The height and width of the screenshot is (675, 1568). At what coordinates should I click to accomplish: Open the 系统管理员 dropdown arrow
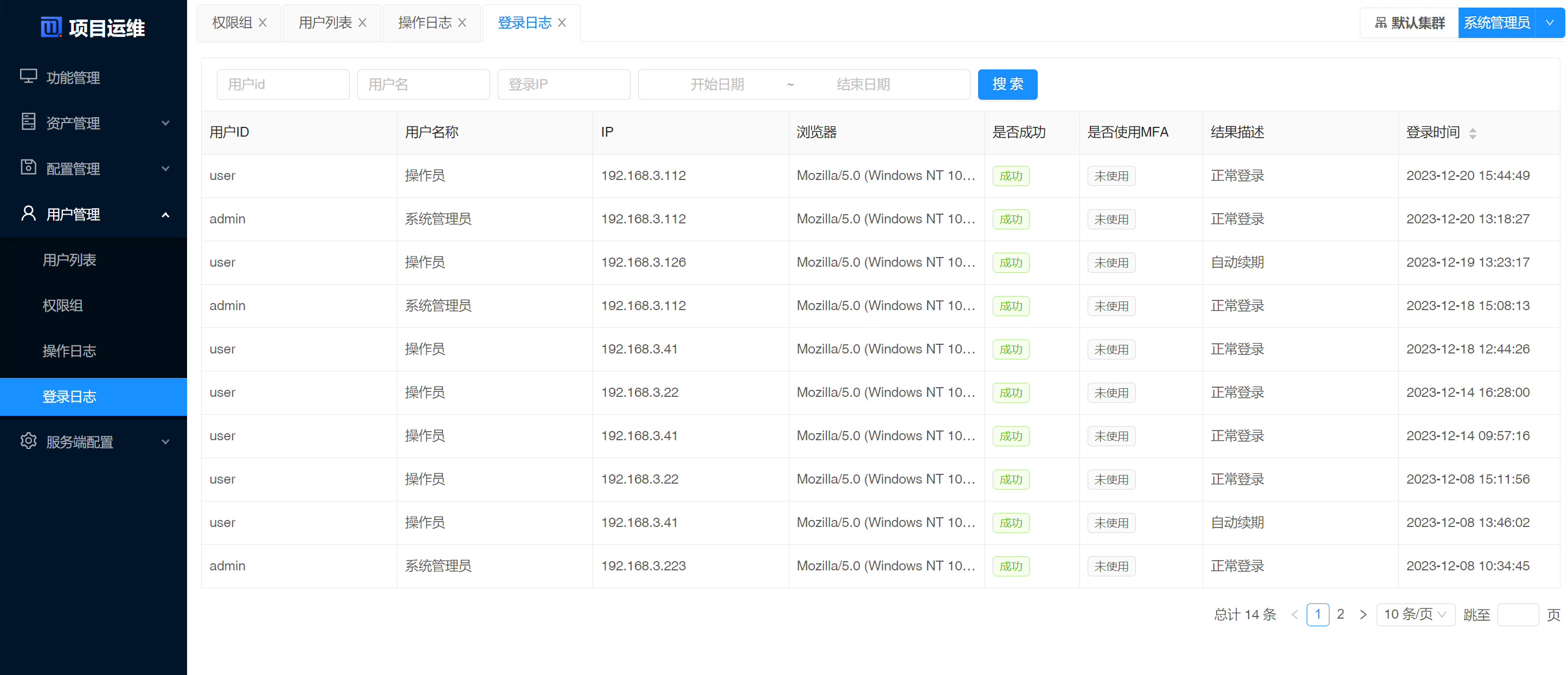(1549, 23)
